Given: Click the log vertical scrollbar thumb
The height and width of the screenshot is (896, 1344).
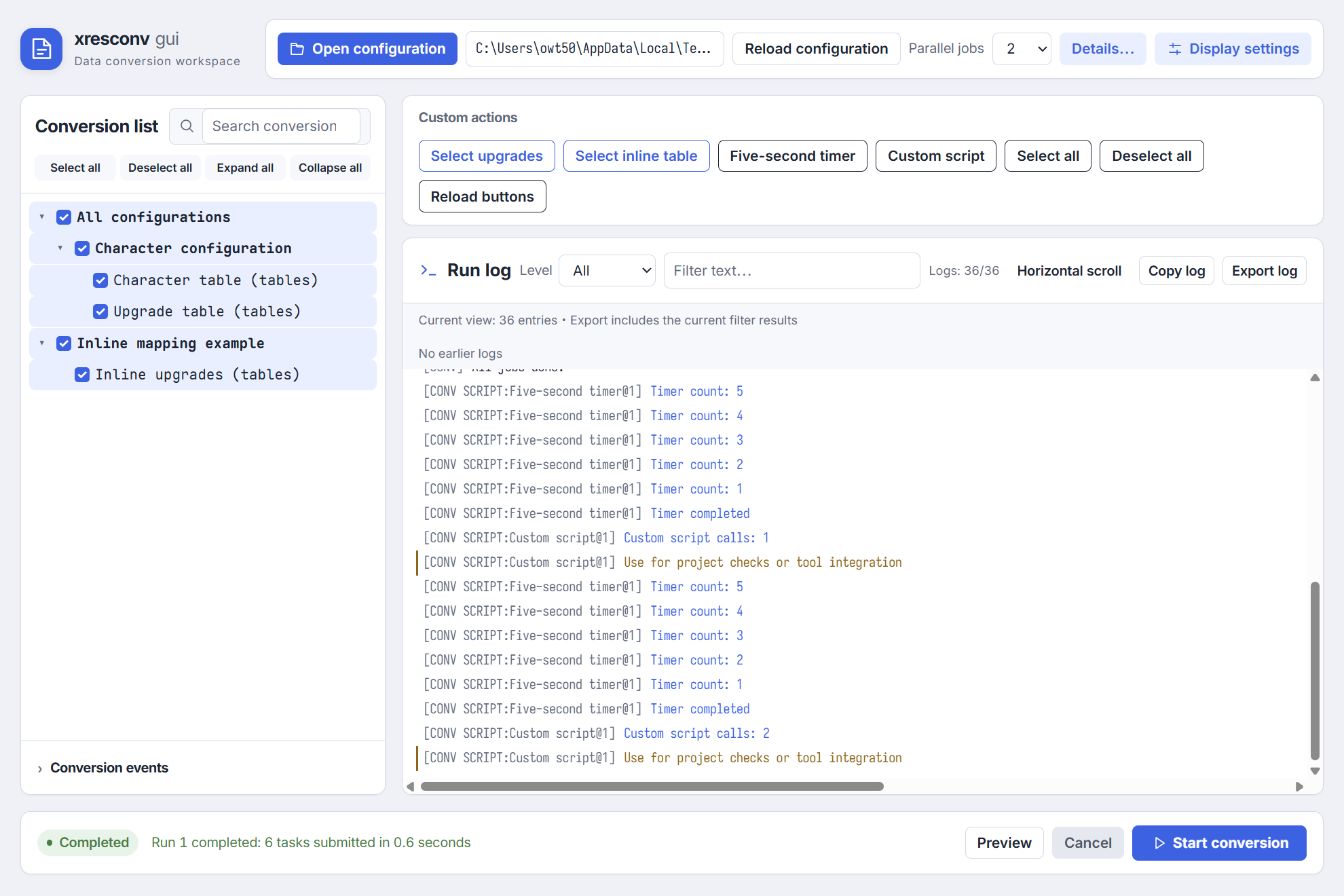Looking at the screenshot, I should [1315, 671].
